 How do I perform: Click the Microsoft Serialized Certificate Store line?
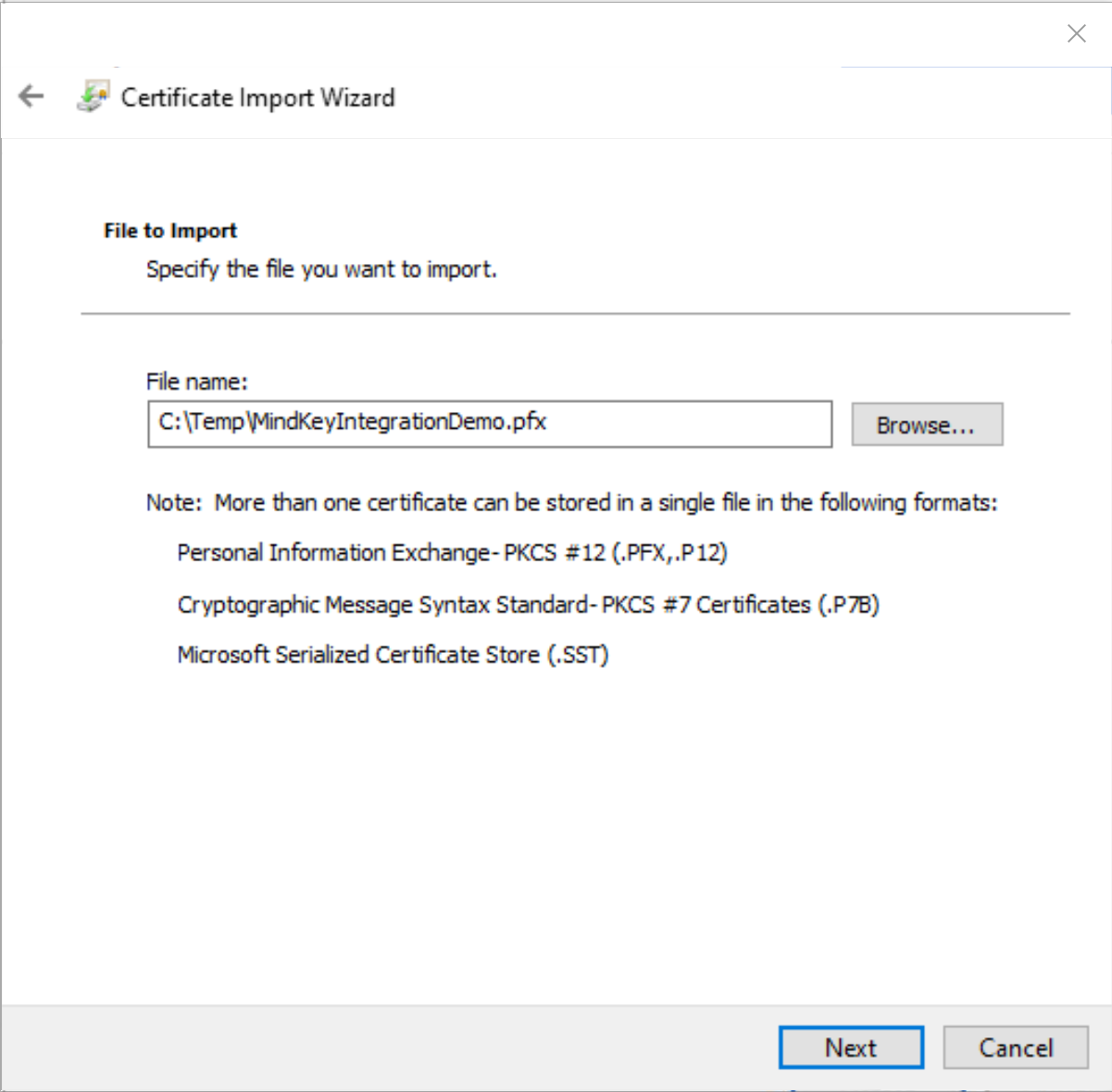[x=393, y=655]
